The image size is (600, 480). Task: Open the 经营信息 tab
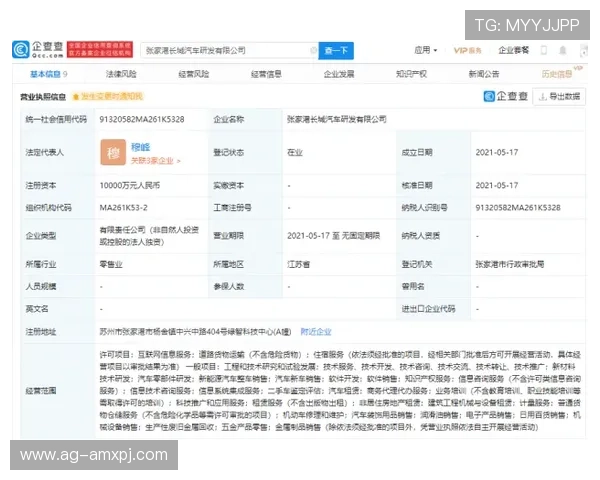point(266,74)
